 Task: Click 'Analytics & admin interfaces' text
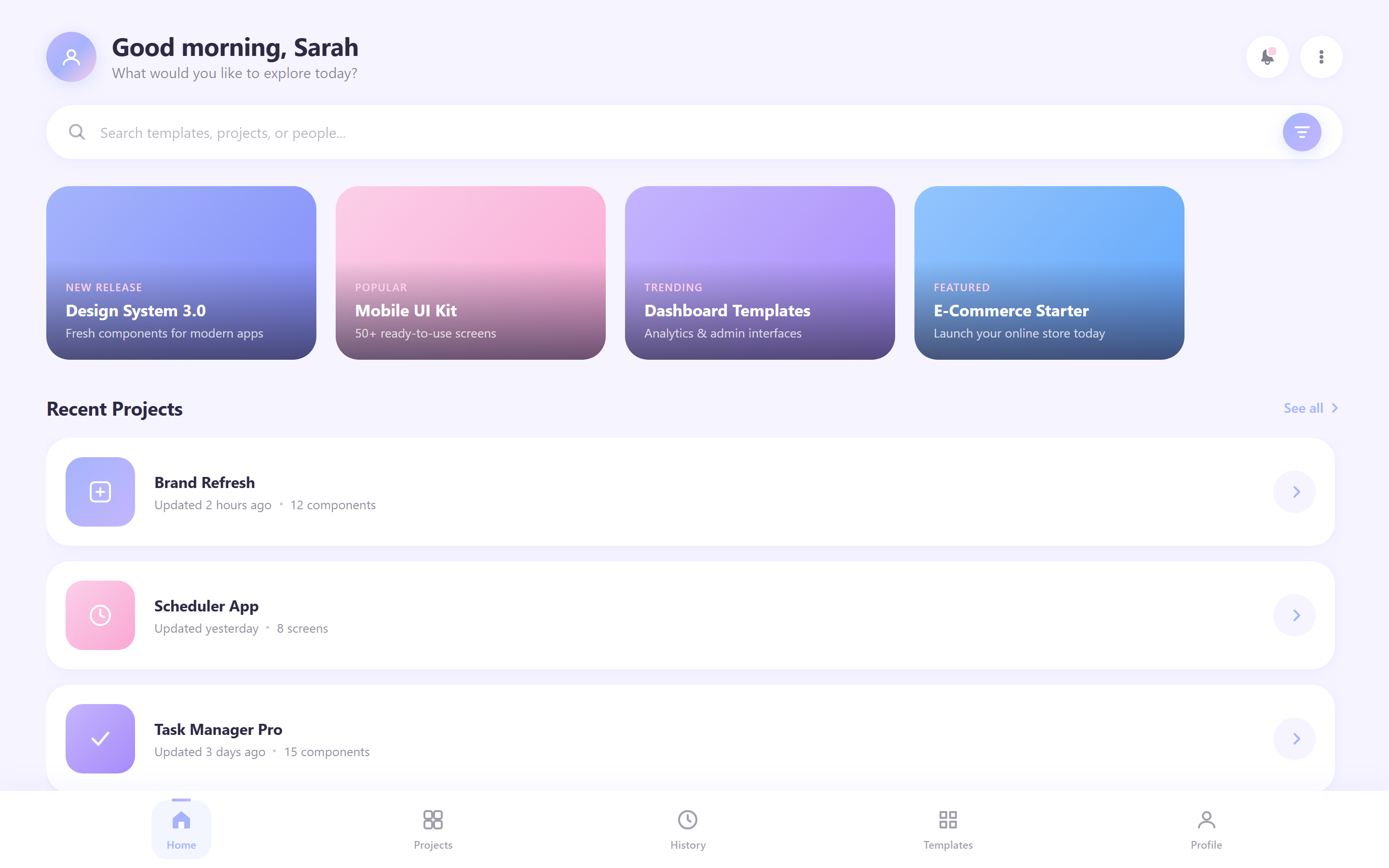(x=722, y=334)
